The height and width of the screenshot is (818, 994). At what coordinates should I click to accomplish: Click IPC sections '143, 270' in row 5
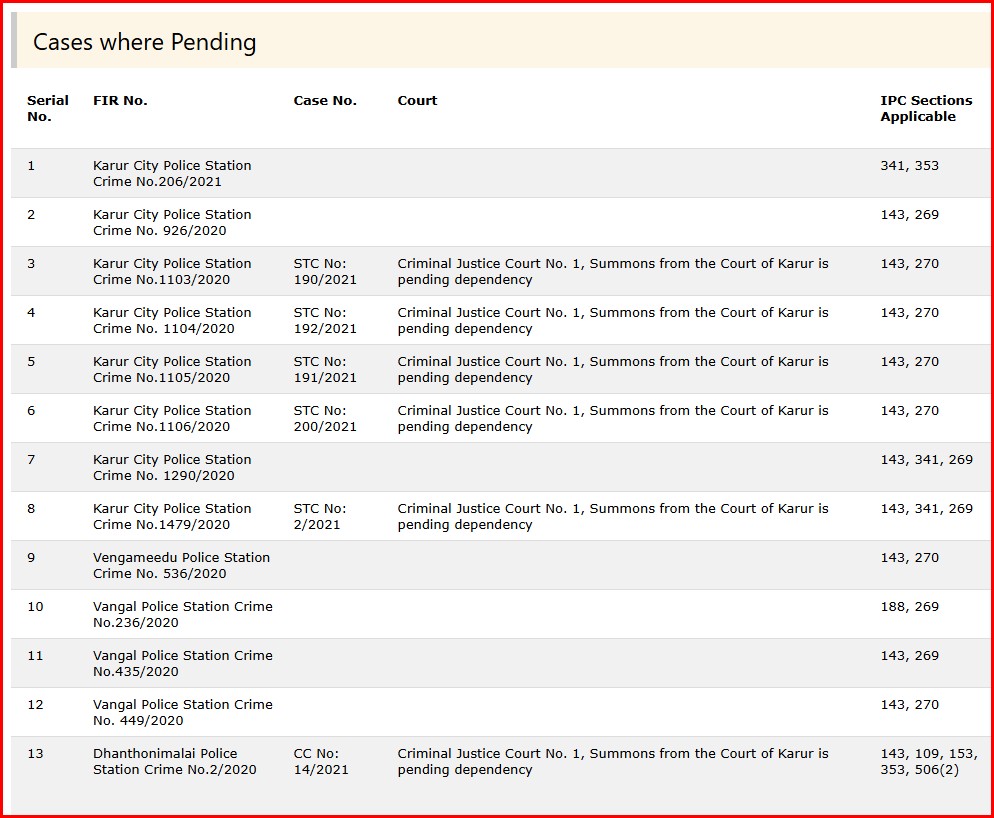909,361
